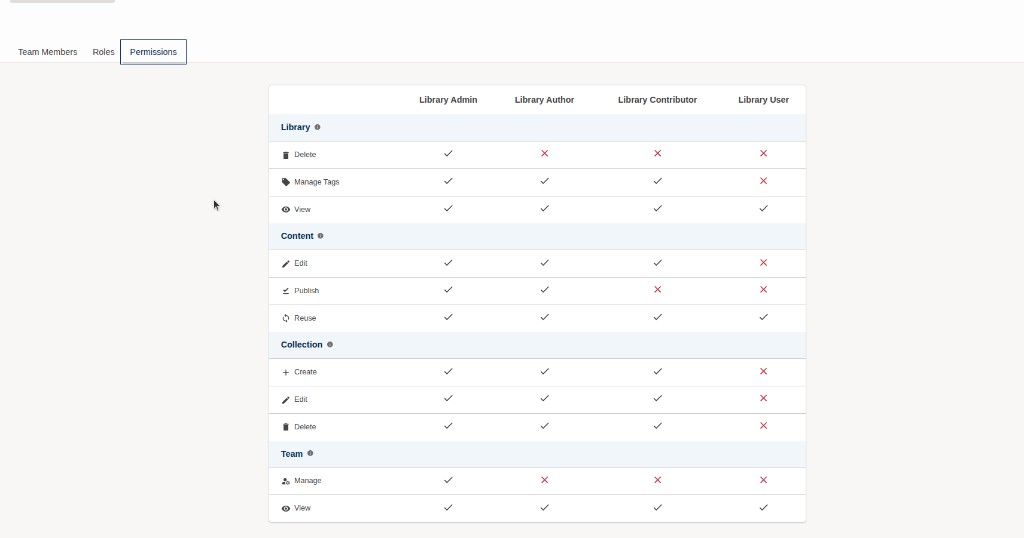Image resolution: width=1024 pixels, height=538 pixels.
Task: Select the Permissions tab
Action: click(x=153, y=52)
